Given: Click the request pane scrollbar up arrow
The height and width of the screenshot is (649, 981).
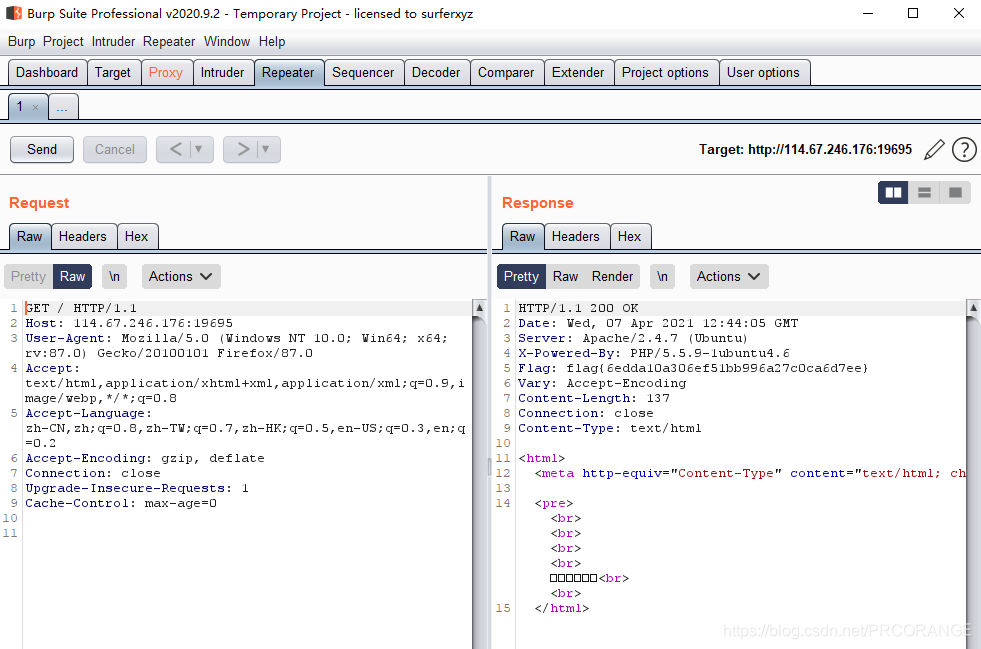Looking at the screenshot, I should click(x=479, y=307).
